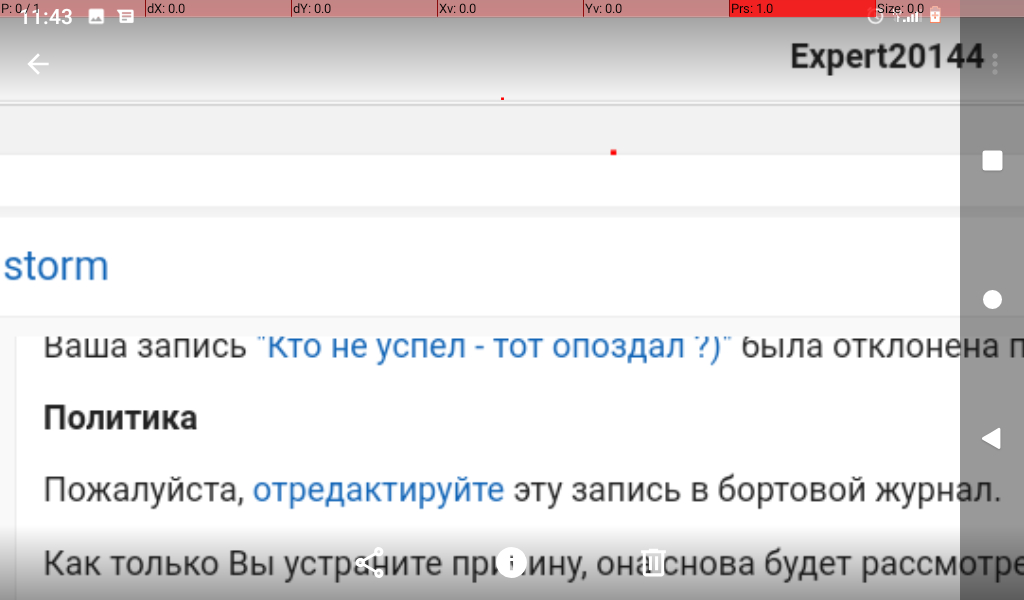The height and width of the screenshot is (600, 1024).
Task: Tap the image notification icon in status bar
Action: click(96, 16)
